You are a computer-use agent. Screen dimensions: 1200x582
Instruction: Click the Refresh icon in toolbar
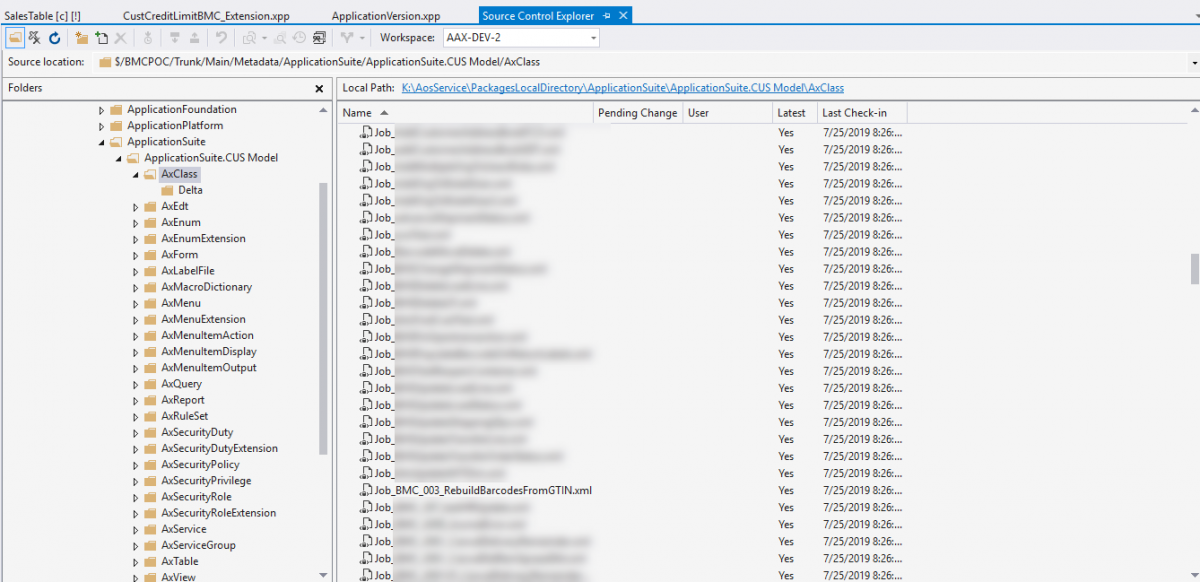point(55,38)
